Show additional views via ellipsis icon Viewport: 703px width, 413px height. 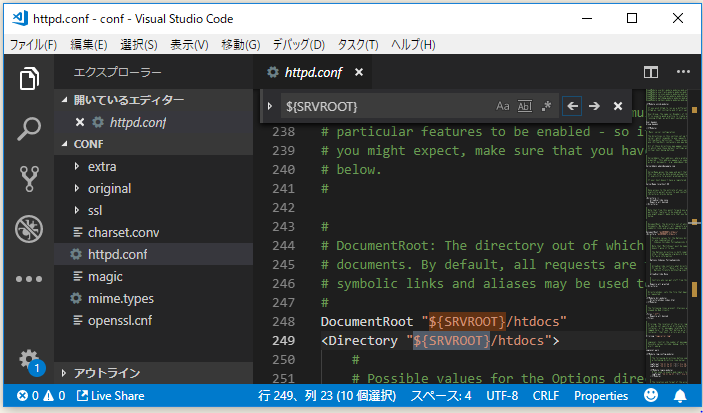tap(29, 279)
